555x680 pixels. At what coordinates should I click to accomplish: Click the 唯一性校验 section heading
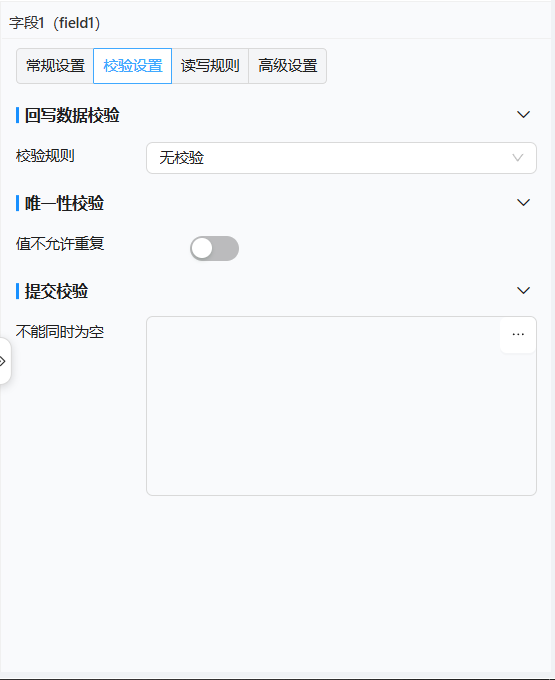[x=64, y=203]
